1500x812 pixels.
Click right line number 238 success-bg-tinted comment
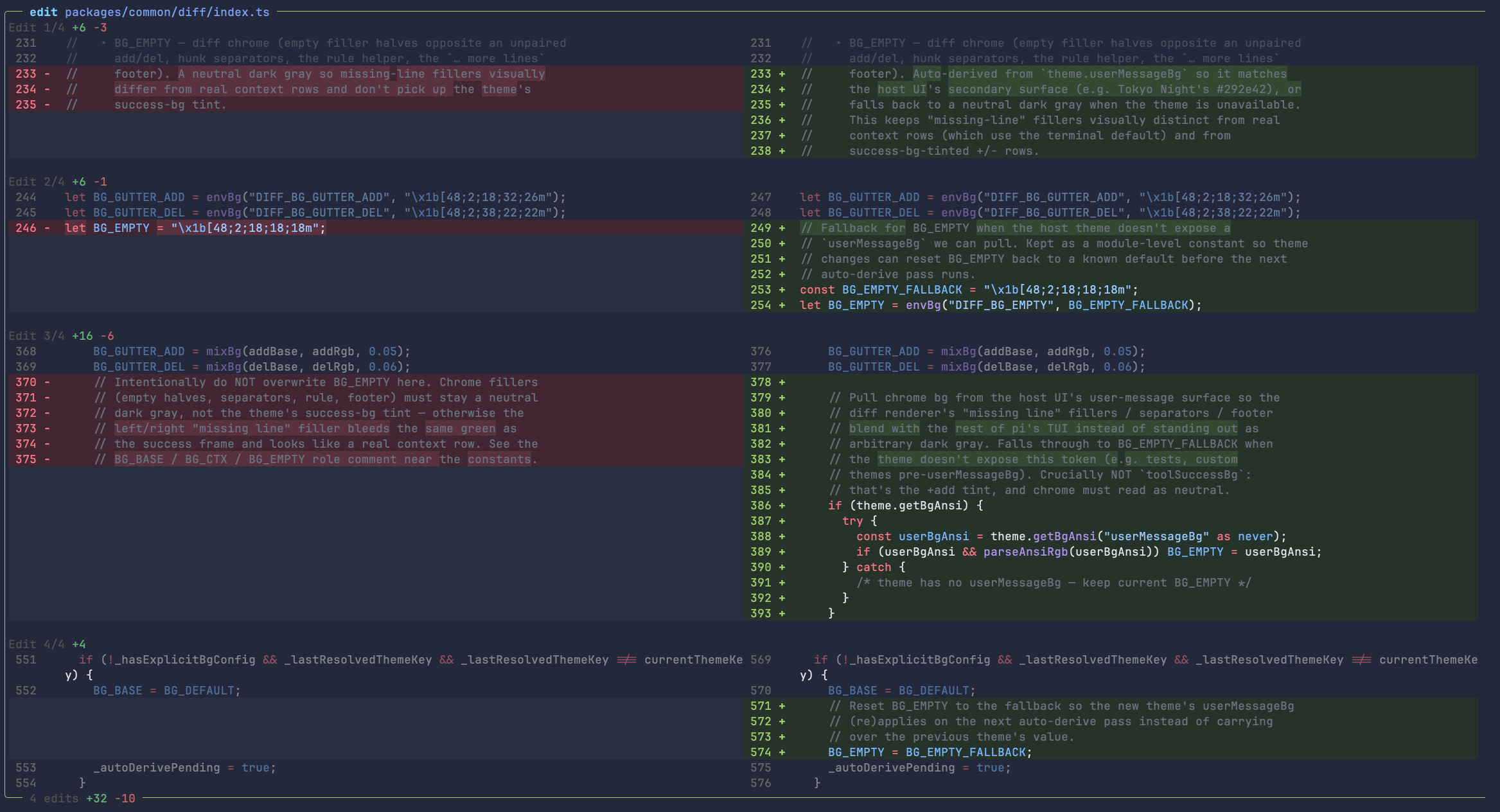click(x=919, y=151)
